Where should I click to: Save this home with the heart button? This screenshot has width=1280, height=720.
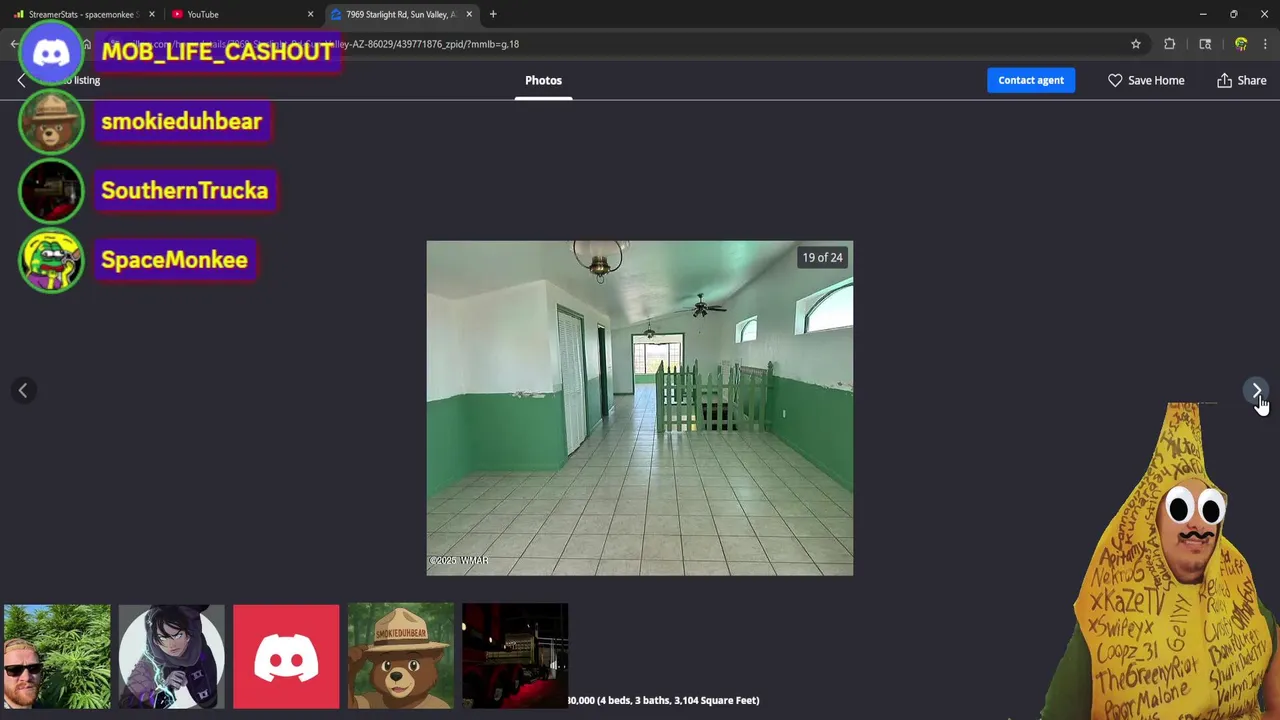pos(1146,80)
